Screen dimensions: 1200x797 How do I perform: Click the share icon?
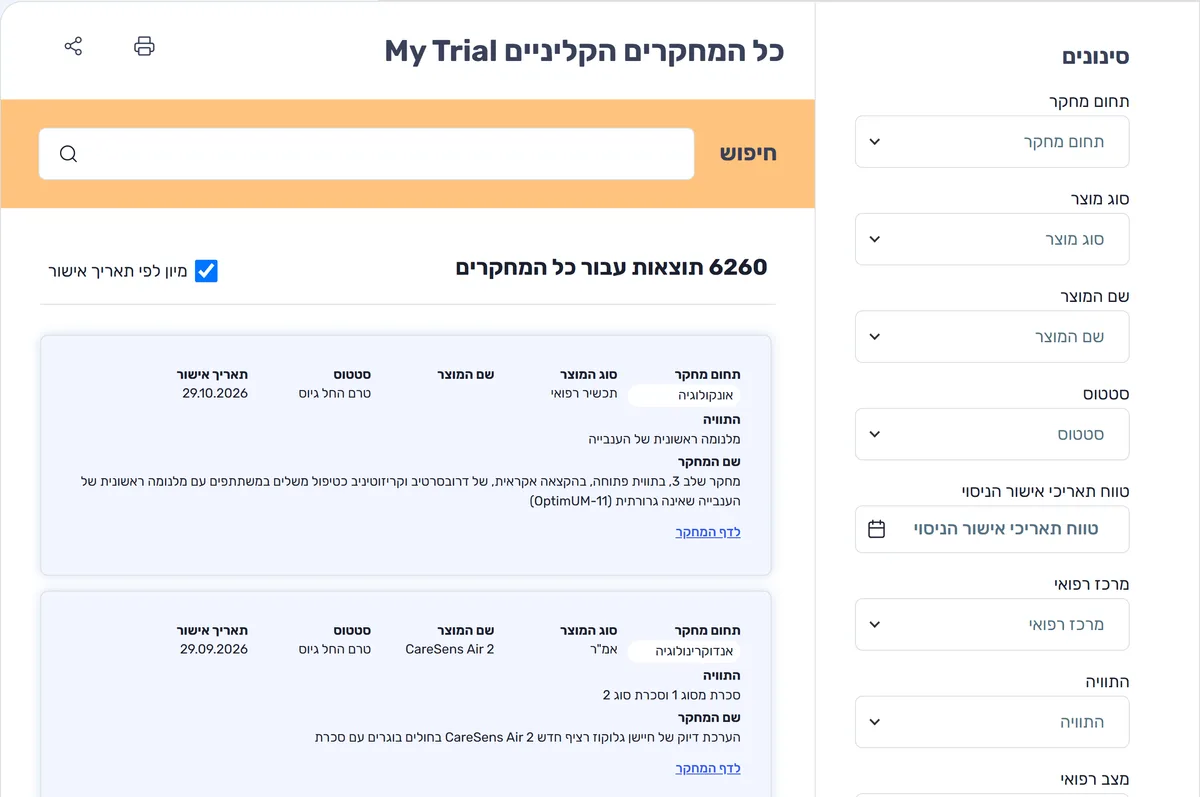pos(73,46)
